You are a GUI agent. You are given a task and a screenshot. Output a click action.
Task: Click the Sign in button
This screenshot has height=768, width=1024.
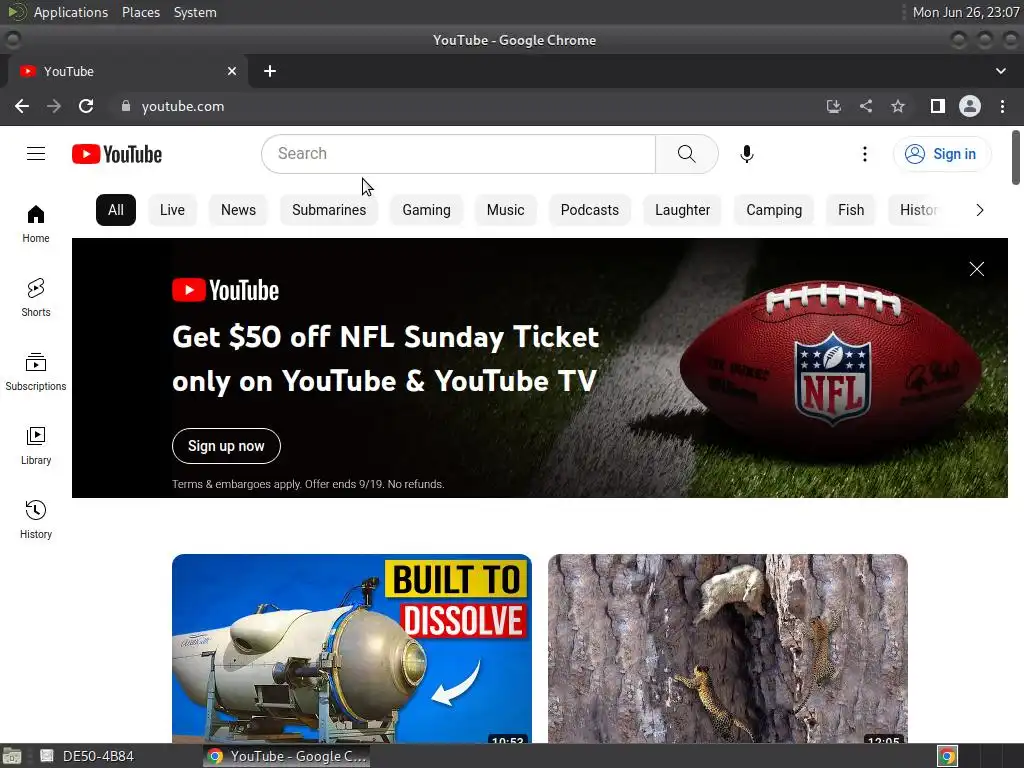click(942, 154)
